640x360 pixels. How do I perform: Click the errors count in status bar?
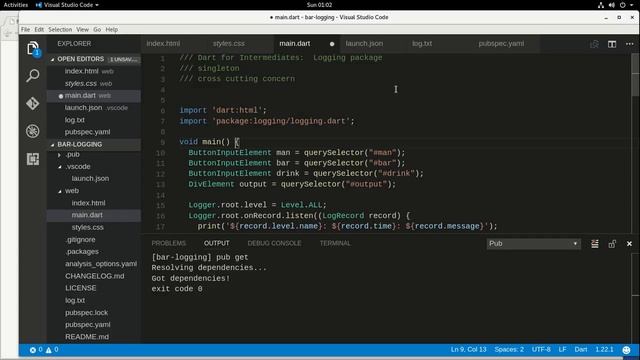(x=36, y=350)
